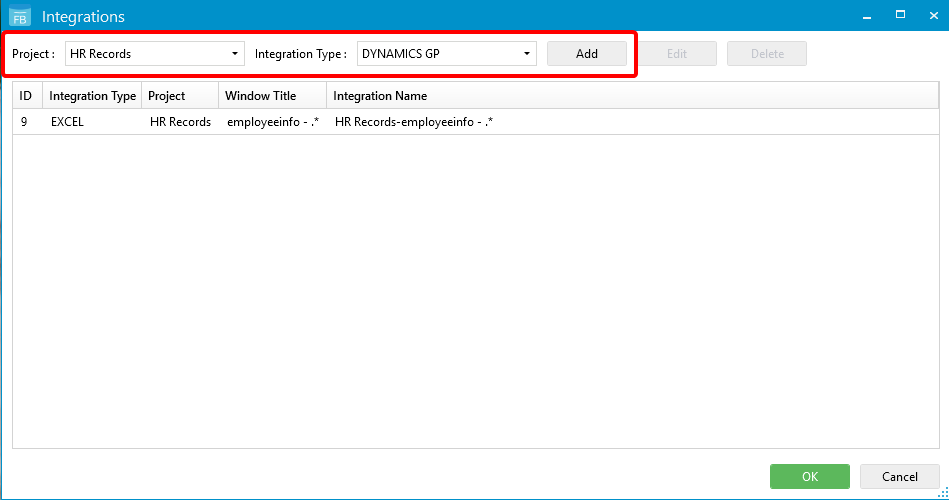Screen dimensions: 949x500
Task: Select the 'employeeinfo - .*' window title cell
Action: 272,122
